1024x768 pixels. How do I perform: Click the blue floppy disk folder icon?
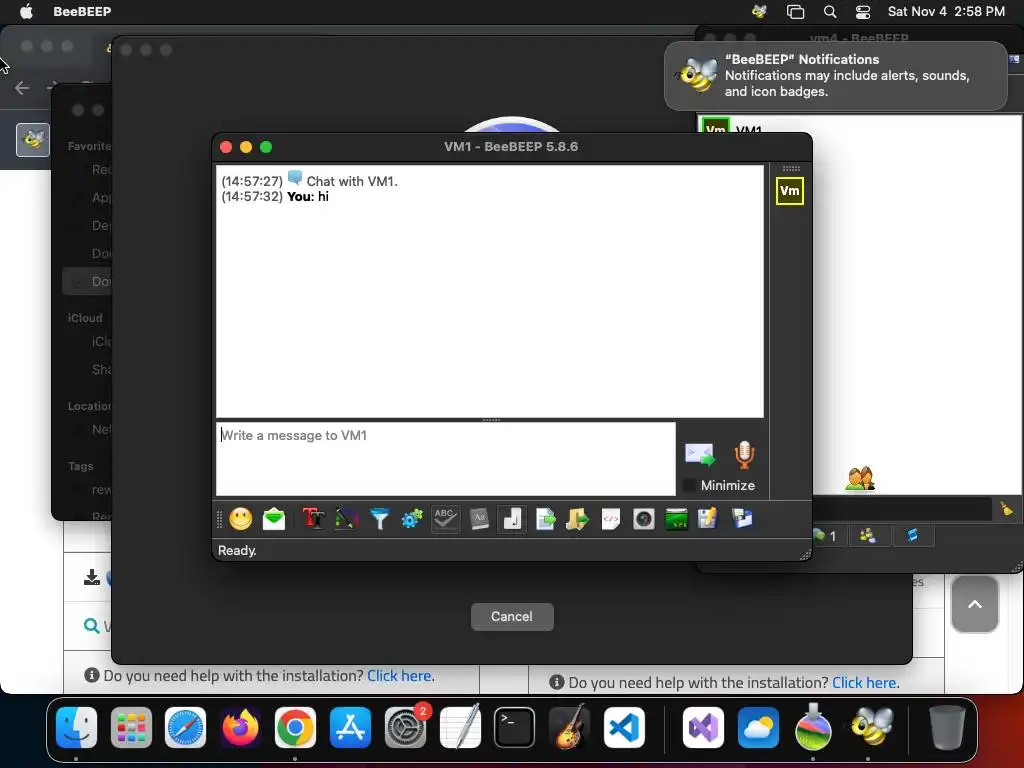[742, 519]
